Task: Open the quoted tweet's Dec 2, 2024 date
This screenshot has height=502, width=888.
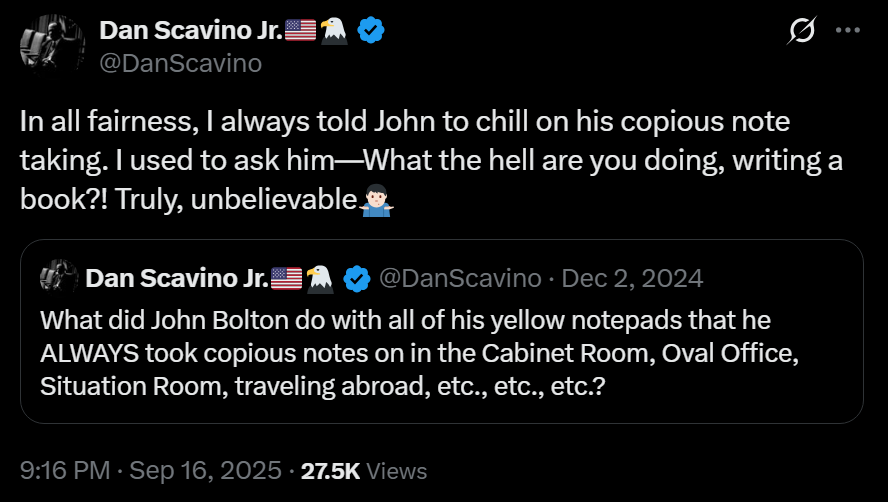Action: click(632, 278)
